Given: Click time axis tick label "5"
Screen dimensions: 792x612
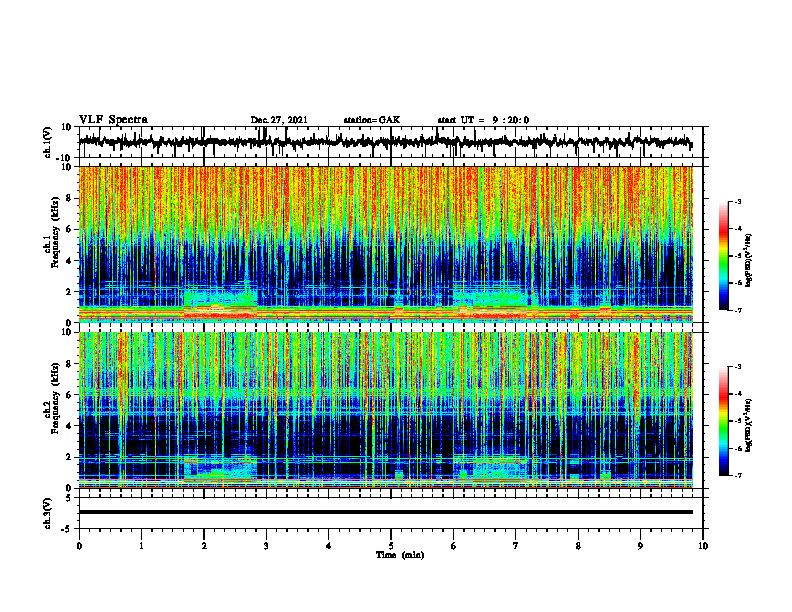Looking at the screenshot, I should [x=391, y=546].
